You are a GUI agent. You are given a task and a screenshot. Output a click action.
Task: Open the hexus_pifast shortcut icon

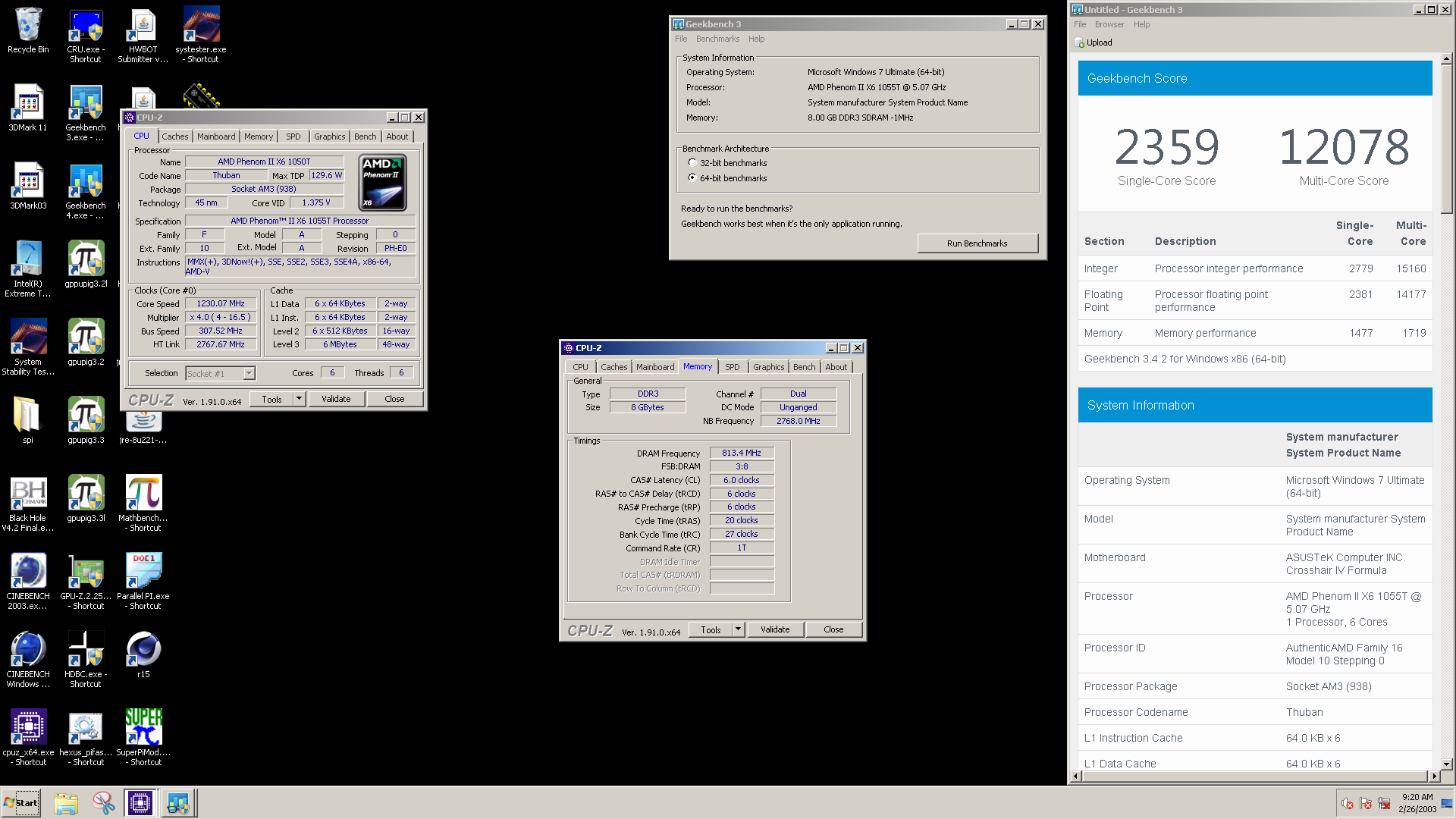pos(86,738)
